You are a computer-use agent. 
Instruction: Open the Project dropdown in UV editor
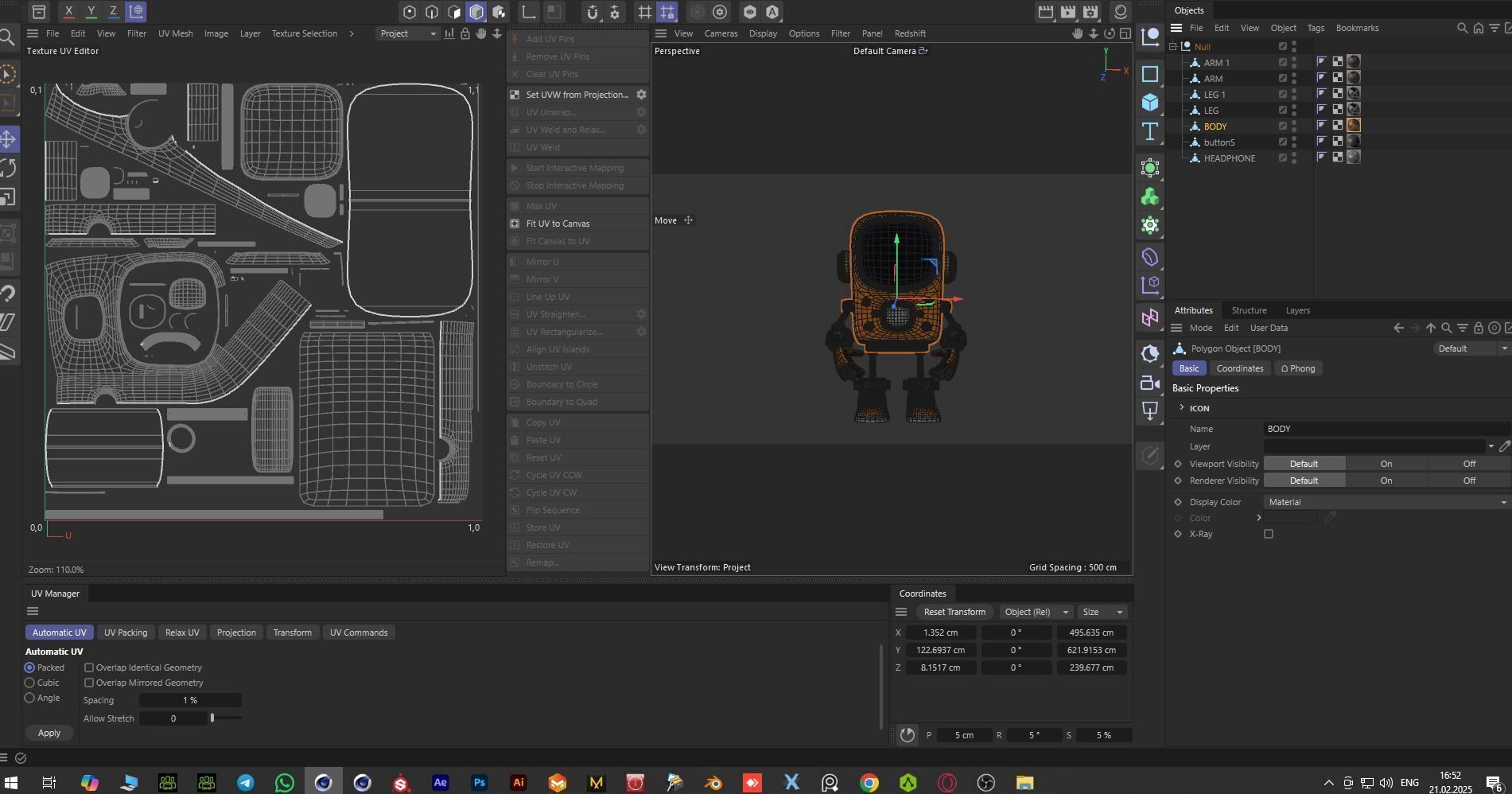point(407,33)
